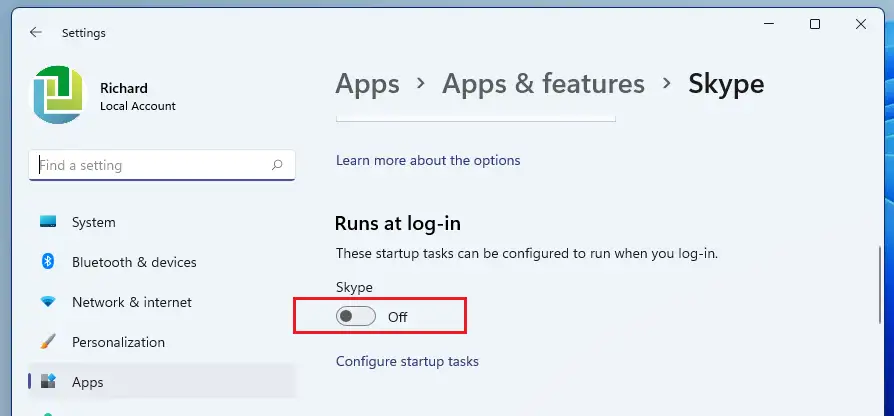Open Network & internet category
Viewport: 894px width, 416px height.
click(x=162, y=302)
